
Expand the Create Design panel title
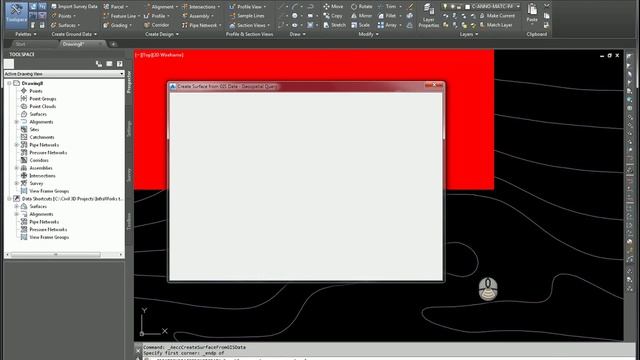pyautogui.click(x=162, y=34)
